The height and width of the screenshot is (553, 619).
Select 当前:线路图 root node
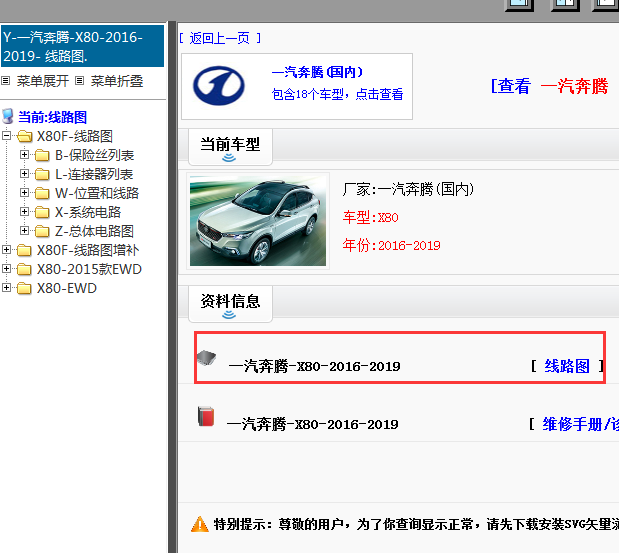[53, 117]
